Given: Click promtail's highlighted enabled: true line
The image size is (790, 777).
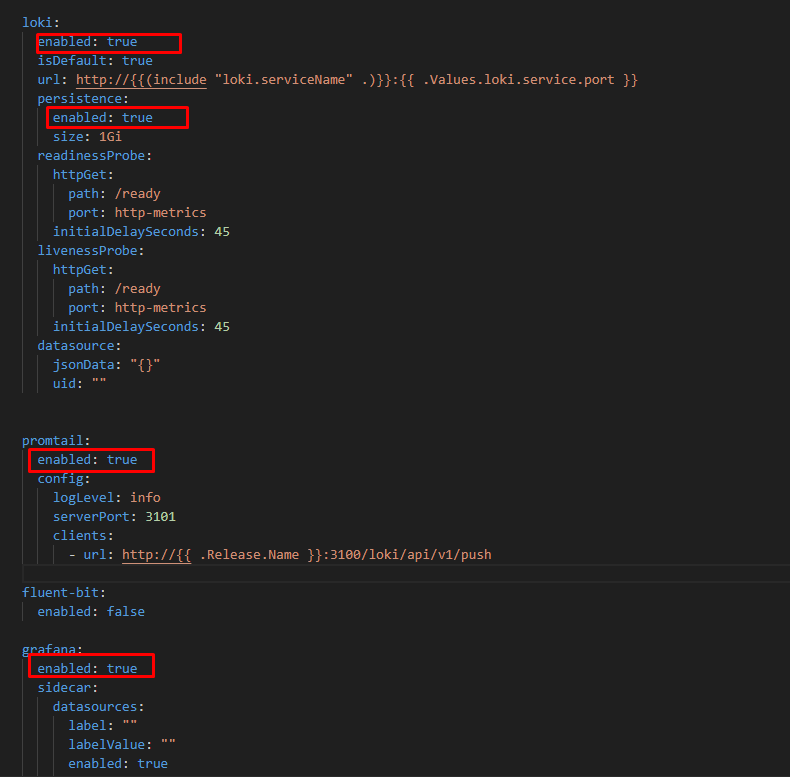Looking at the screenshot, I should 91,460.
